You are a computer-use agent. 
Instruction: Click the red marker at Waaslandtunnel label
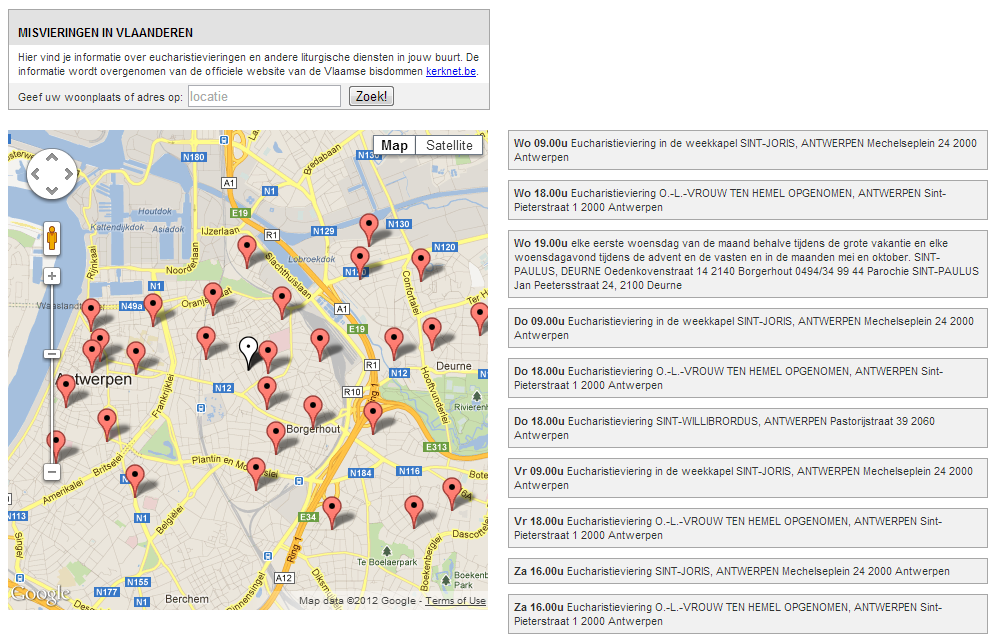[91, 313]
